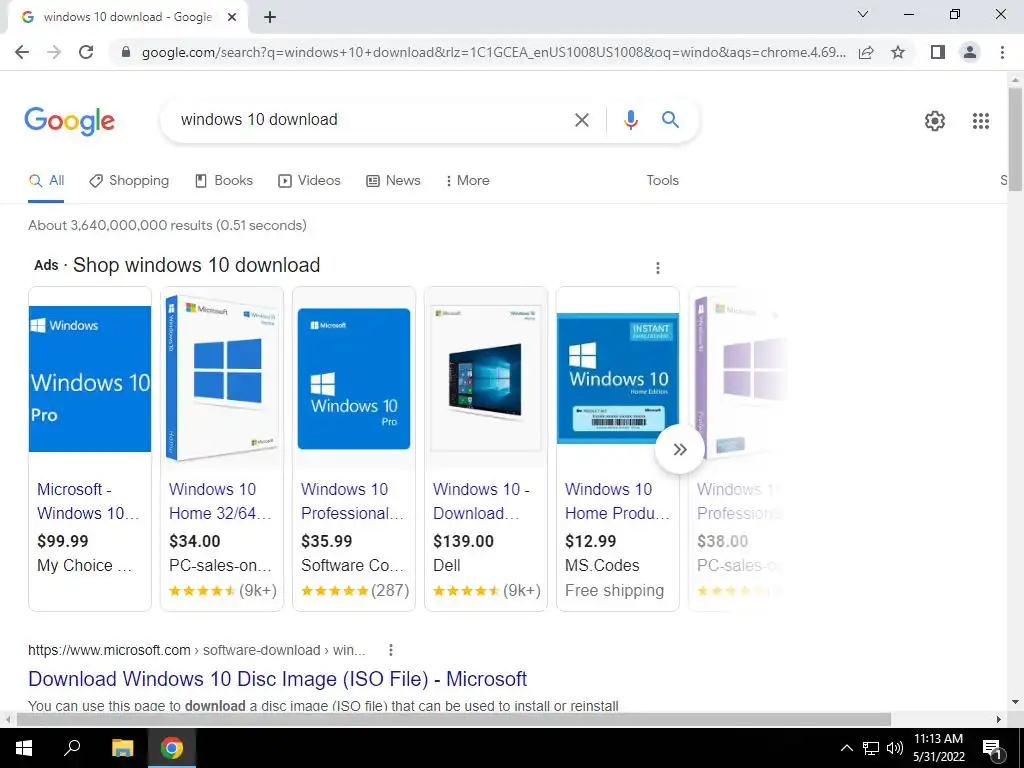The height and width of the screenshot is (768, 1024).
Task: Open 'Windows 10 Home Produ...' ad link
Action: pos(617,502)
